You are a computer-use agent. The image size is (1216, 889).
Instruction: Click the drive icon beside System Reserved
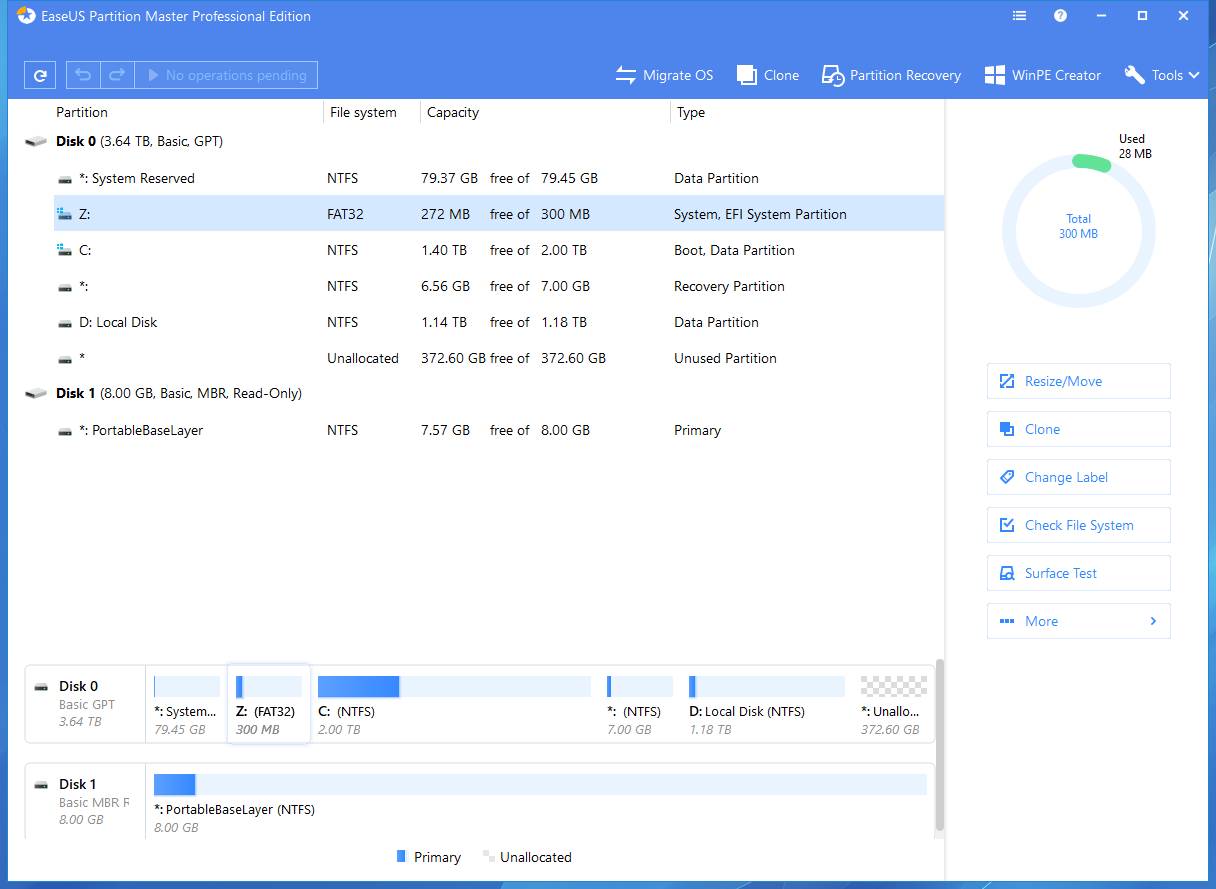tap(65, 179)
